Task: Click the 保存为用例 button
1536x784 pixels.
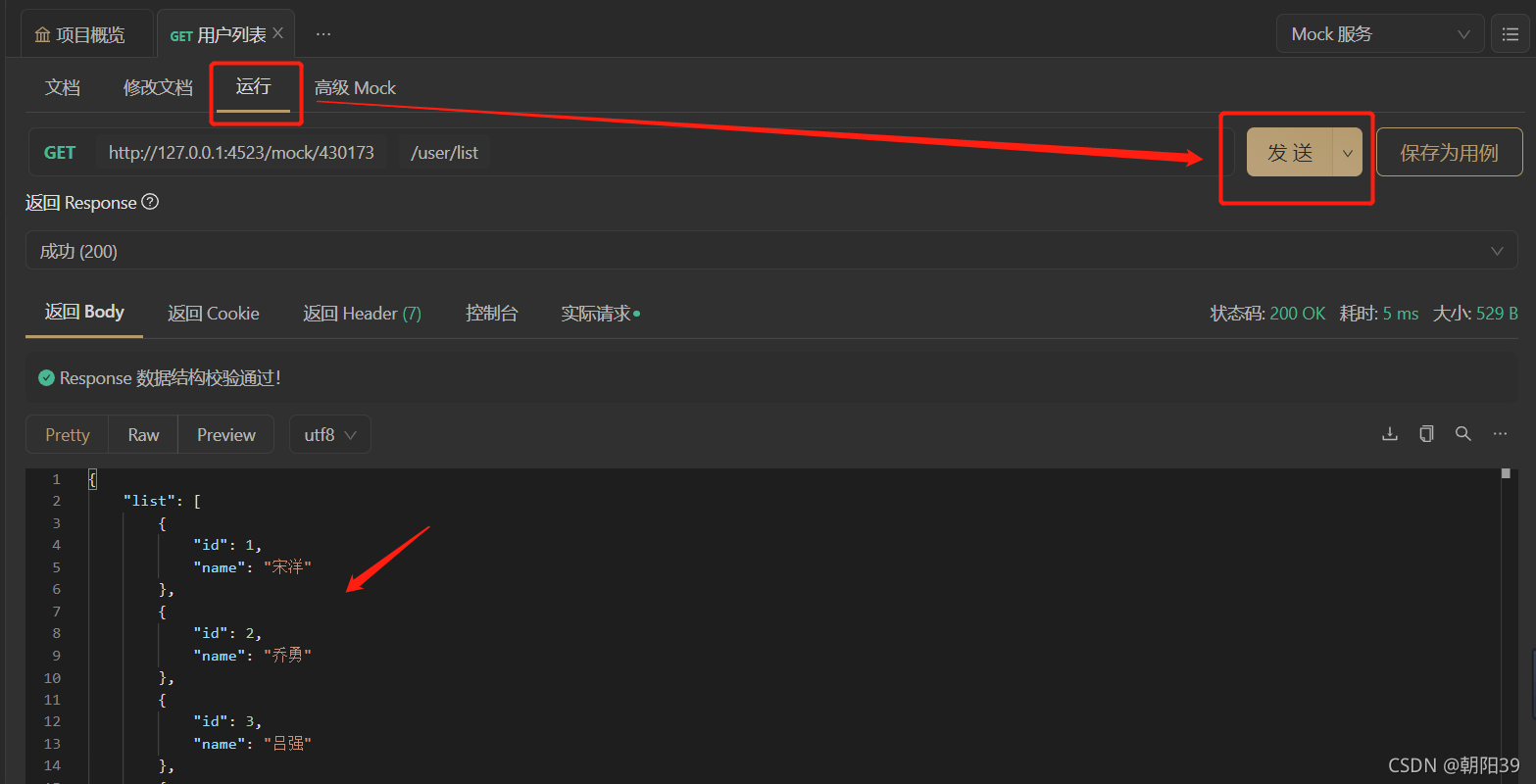Action: click(1449, 152)
